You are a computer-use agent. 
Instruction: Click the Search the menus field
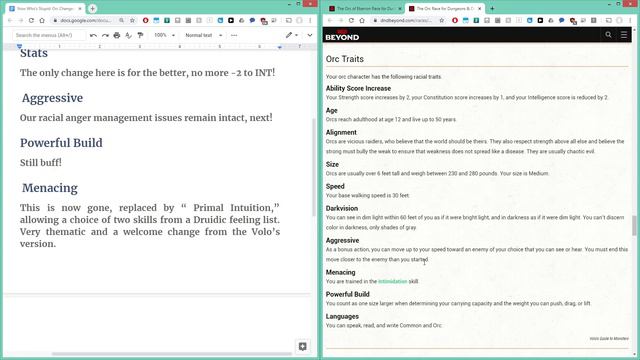pos(49,36)
